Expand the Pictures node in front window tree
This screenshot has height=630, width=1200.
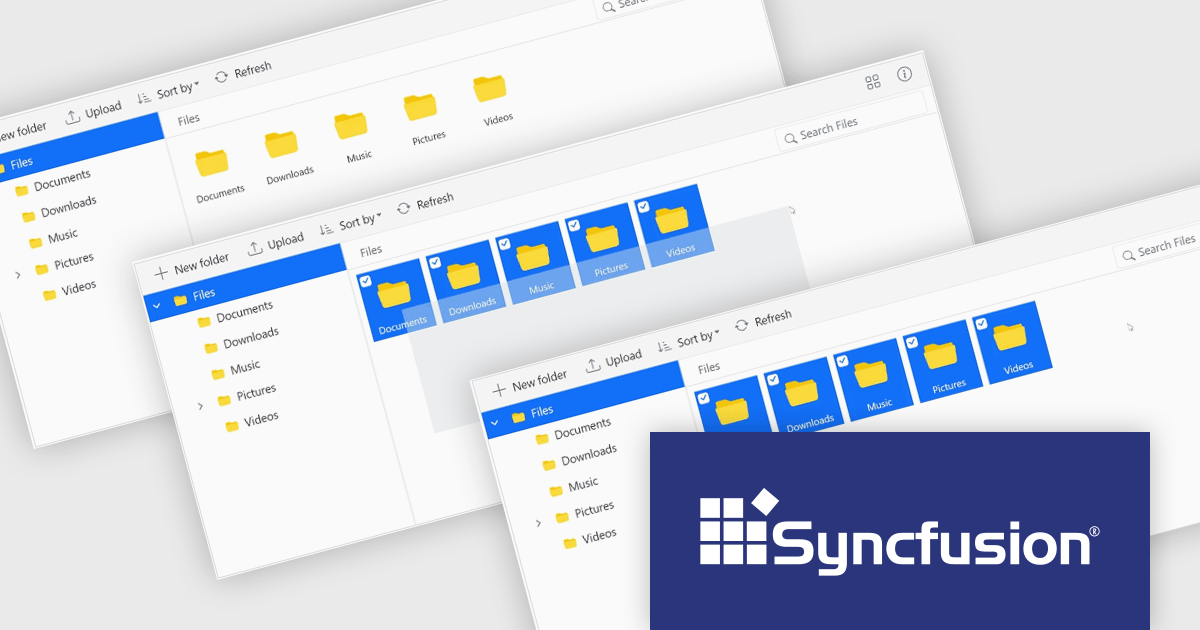pyautogui.click(x=538, y=523)
